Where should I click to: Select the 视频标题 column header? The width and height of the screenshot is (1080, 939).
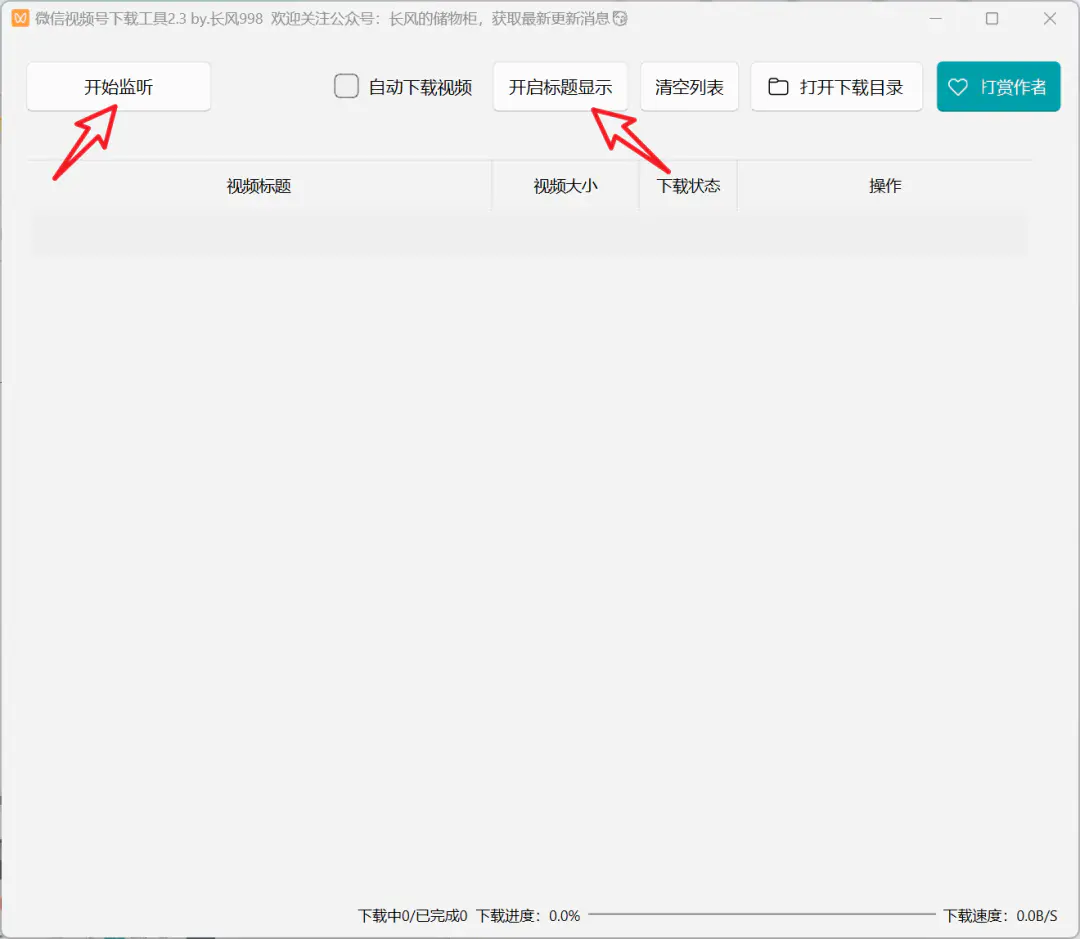click(259, 186)
